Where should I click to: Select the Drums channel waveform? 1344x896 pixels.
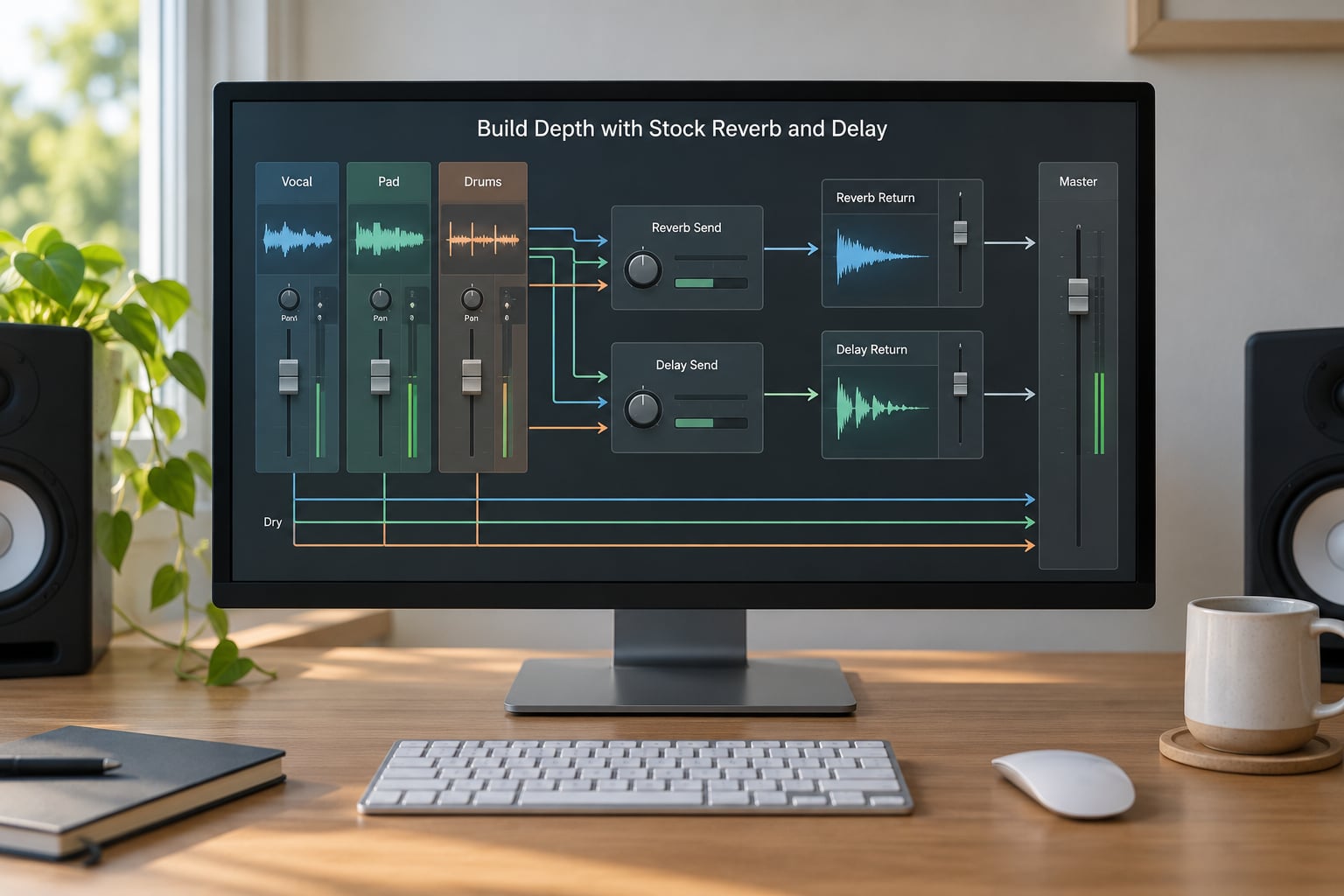483,239
